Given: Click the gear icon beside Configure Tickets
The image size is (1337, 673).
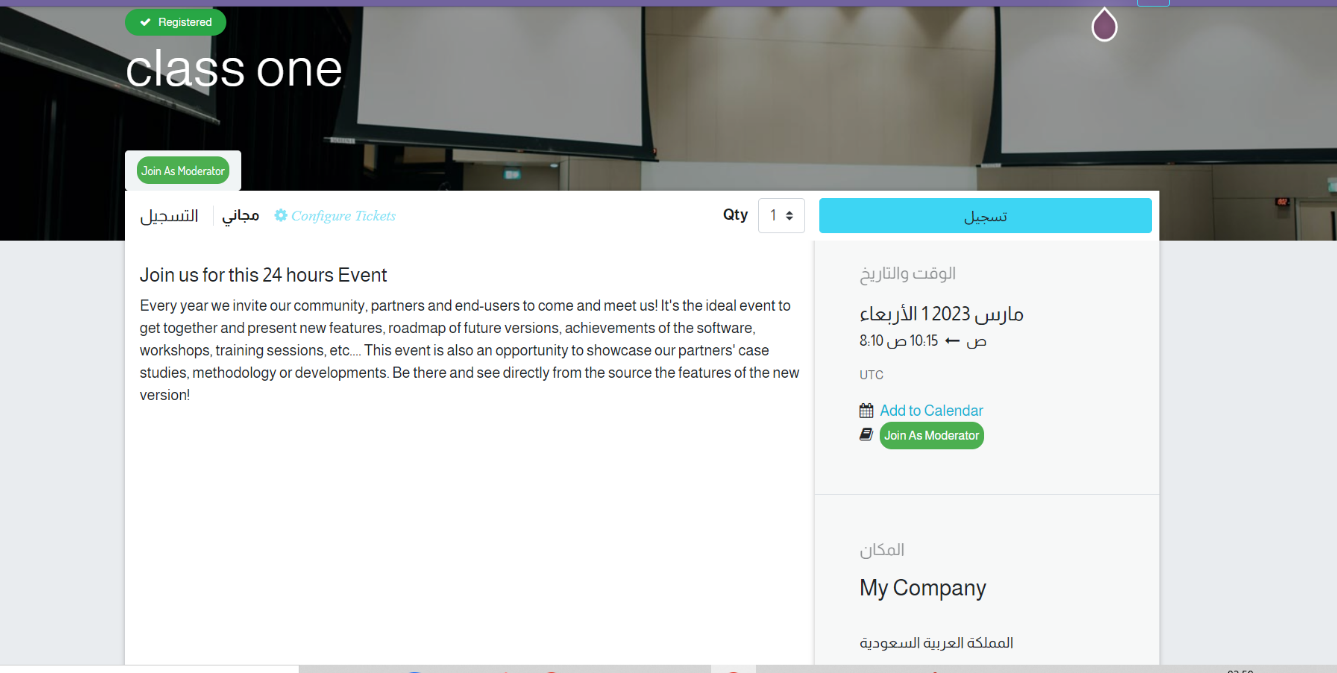Looking at the screenshot, I should tap(281, 216).
